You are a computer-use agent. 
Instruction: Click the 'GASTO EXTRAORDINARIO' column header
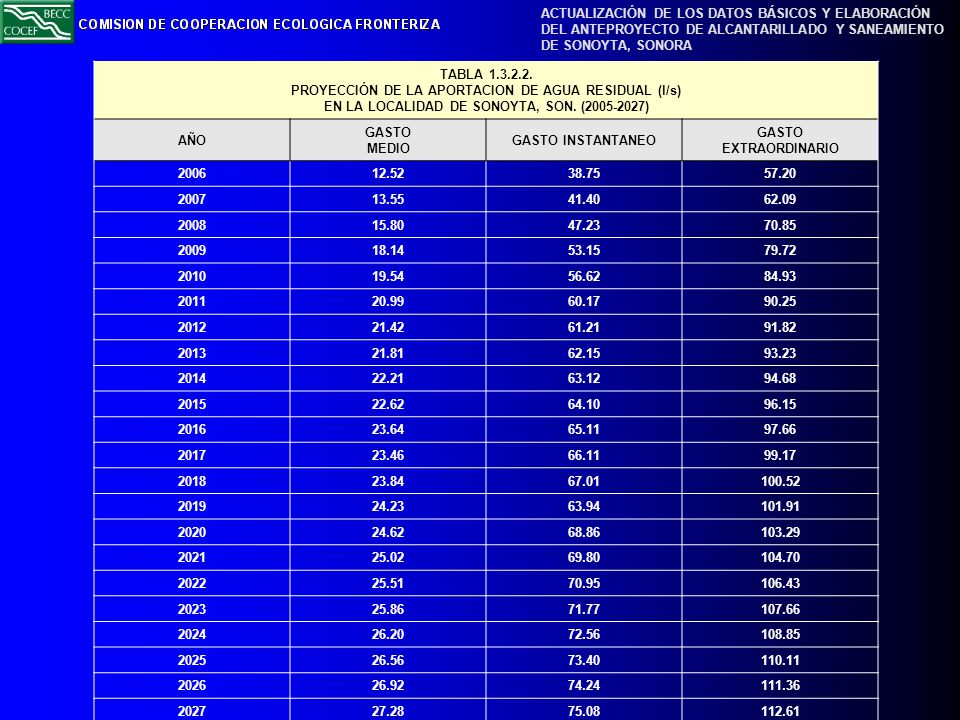click(780, 140)
